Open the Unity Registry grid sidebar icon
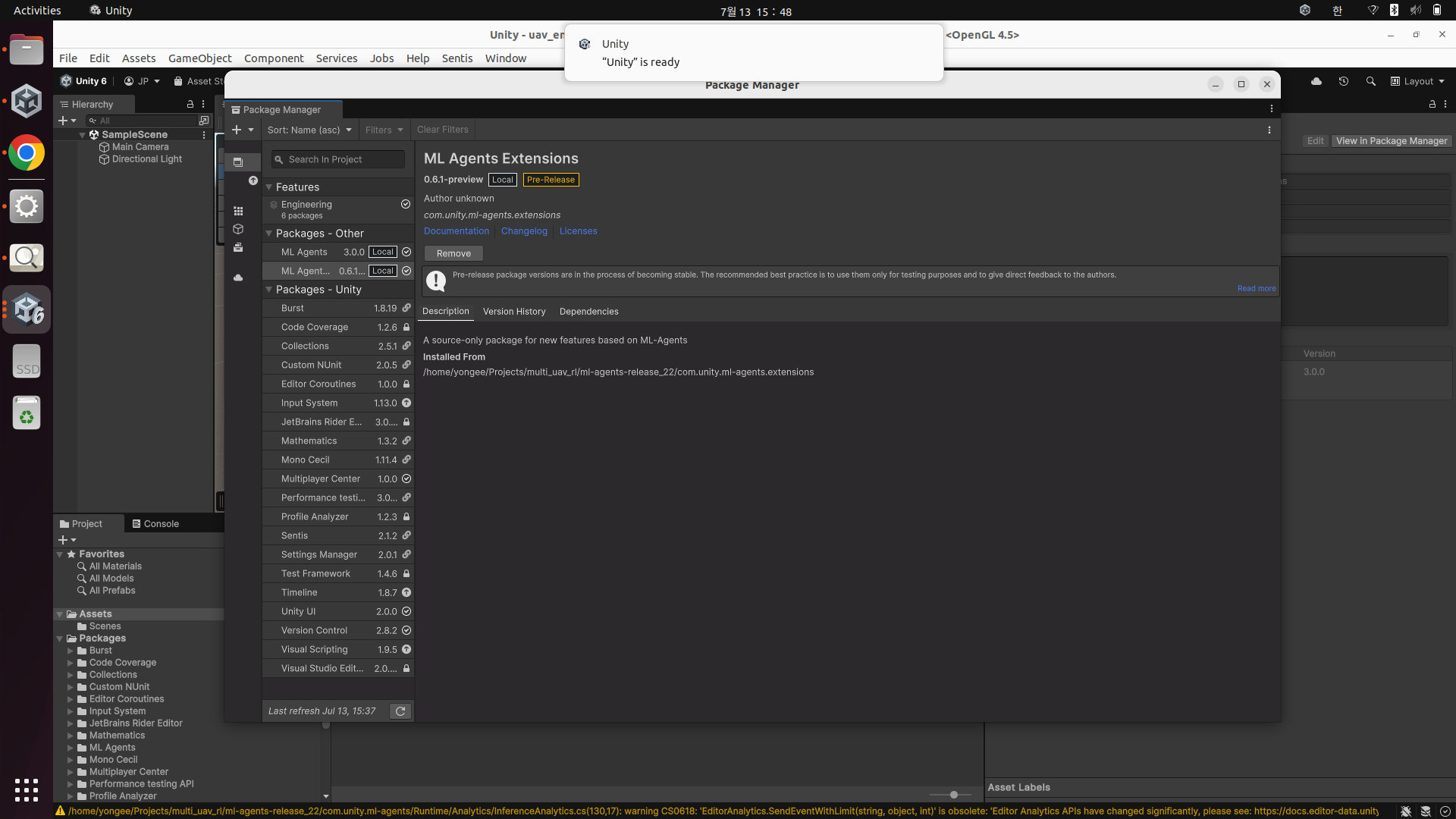The height and width of the screenshot is (819, 1456). [238, 211]
